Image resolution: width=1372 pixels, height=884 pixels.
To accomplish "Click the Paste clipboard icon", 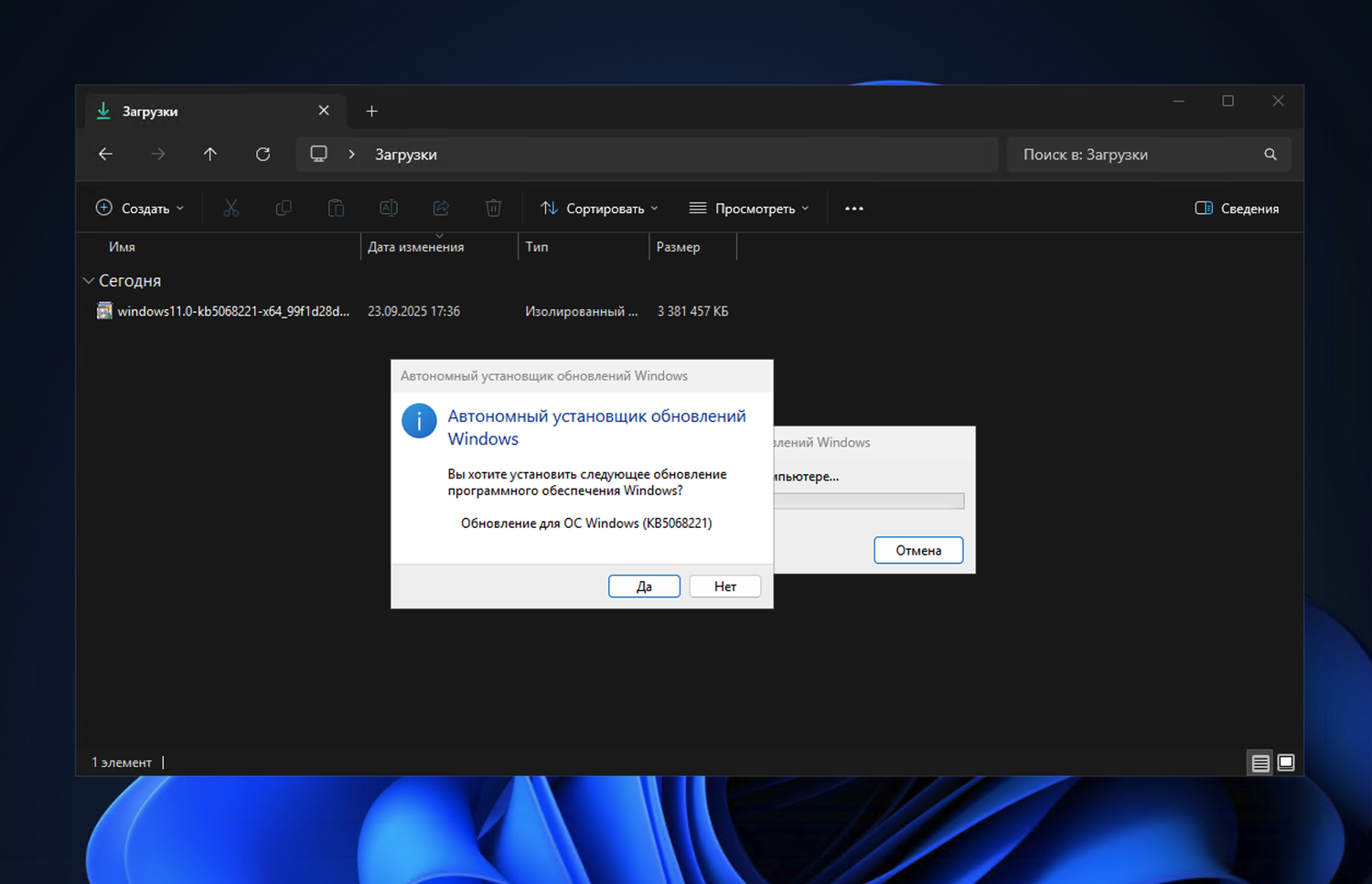I will point(337,209).
